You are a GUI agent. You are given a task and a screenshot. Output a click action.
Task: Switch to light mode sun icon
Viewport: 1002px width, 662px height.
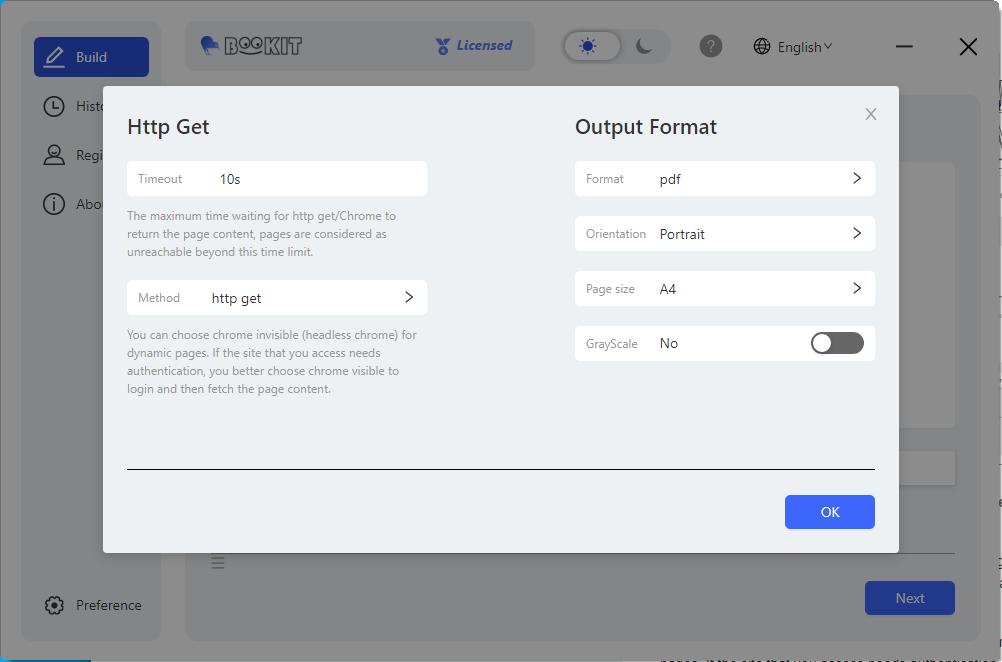point(588,46)
